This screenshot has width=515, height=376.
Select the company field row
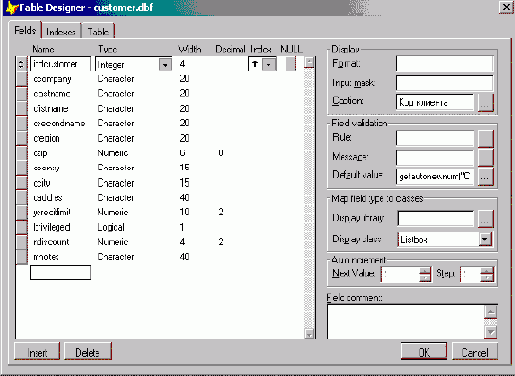(x=160, y=79)
